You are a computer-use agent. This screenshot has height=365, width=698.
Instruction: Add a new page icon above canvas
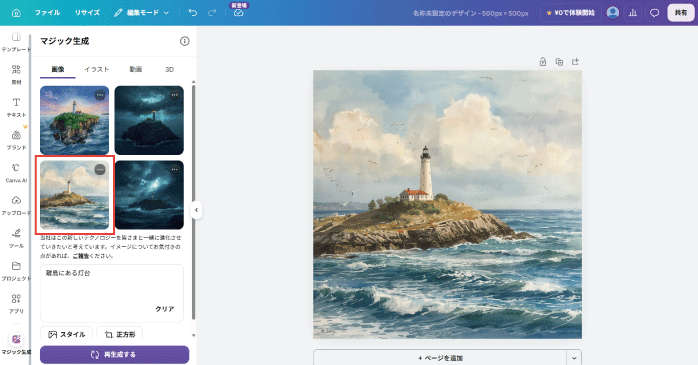[x=576, y=62]
